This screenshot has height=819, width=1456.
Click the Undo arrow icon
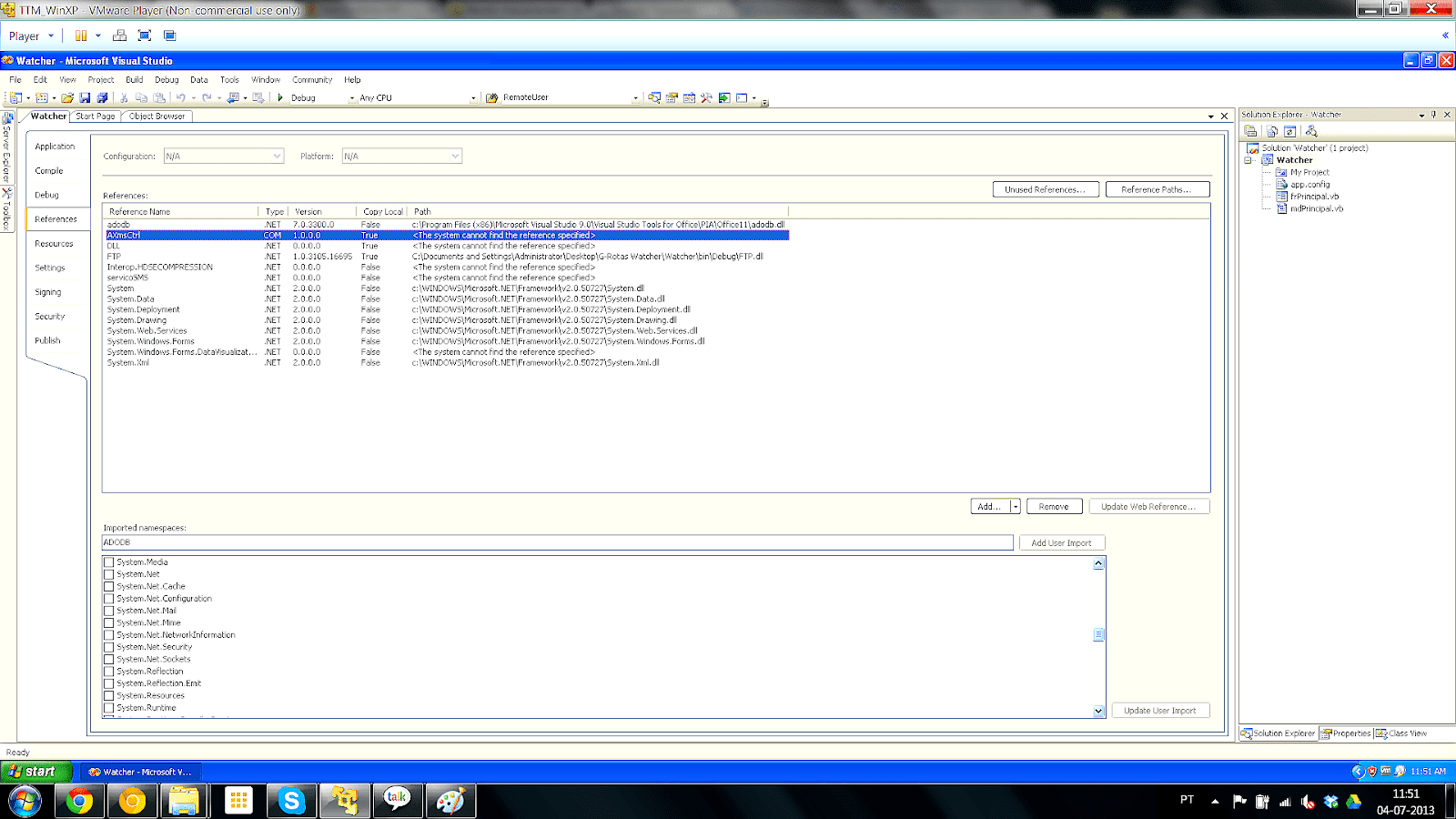(181, 97)
